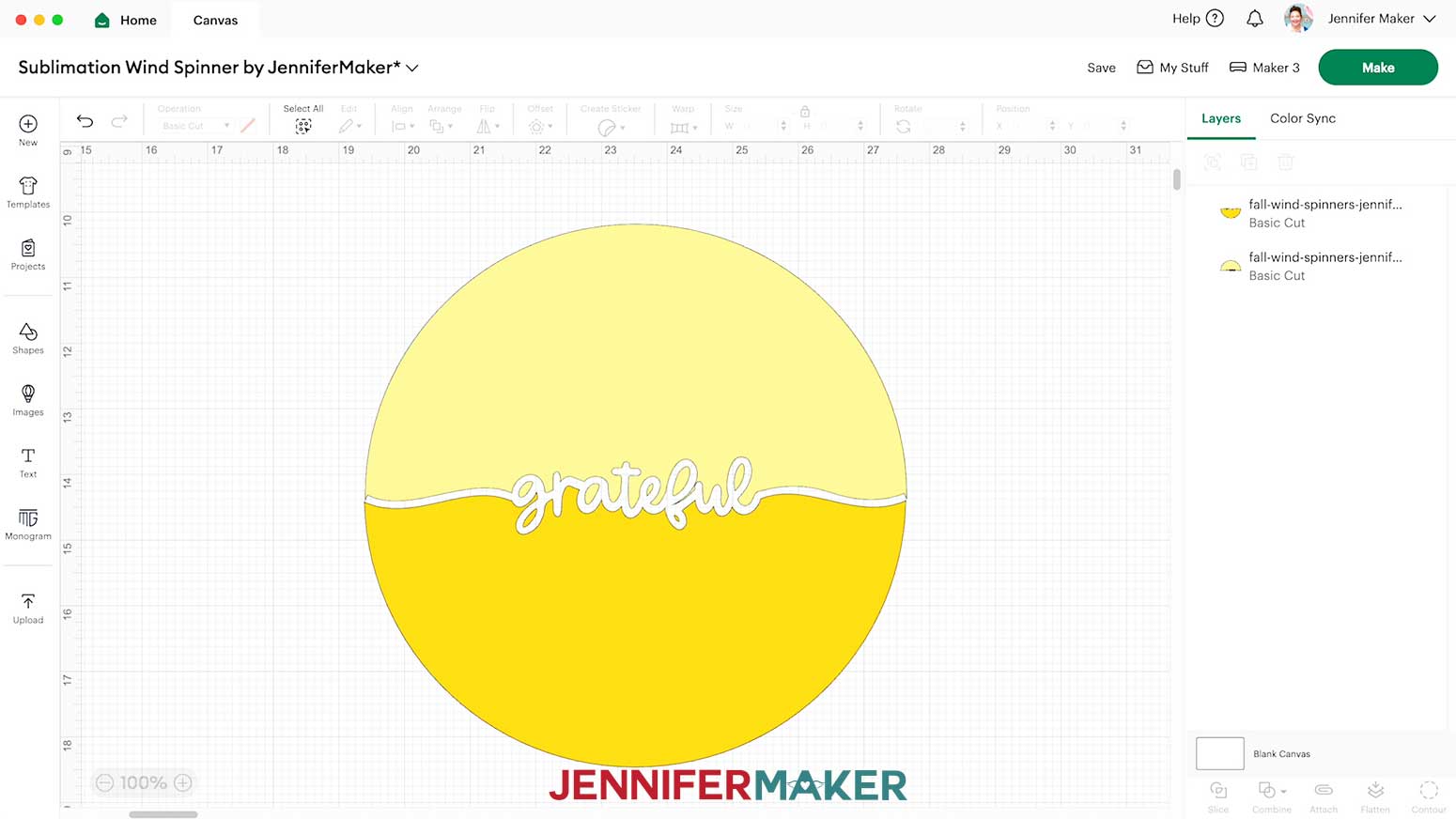Open the Create Sticker menu
Image resolution: width=1456 pixels, height=819 pixels.
pyautogui.click(x=611, y=127)
